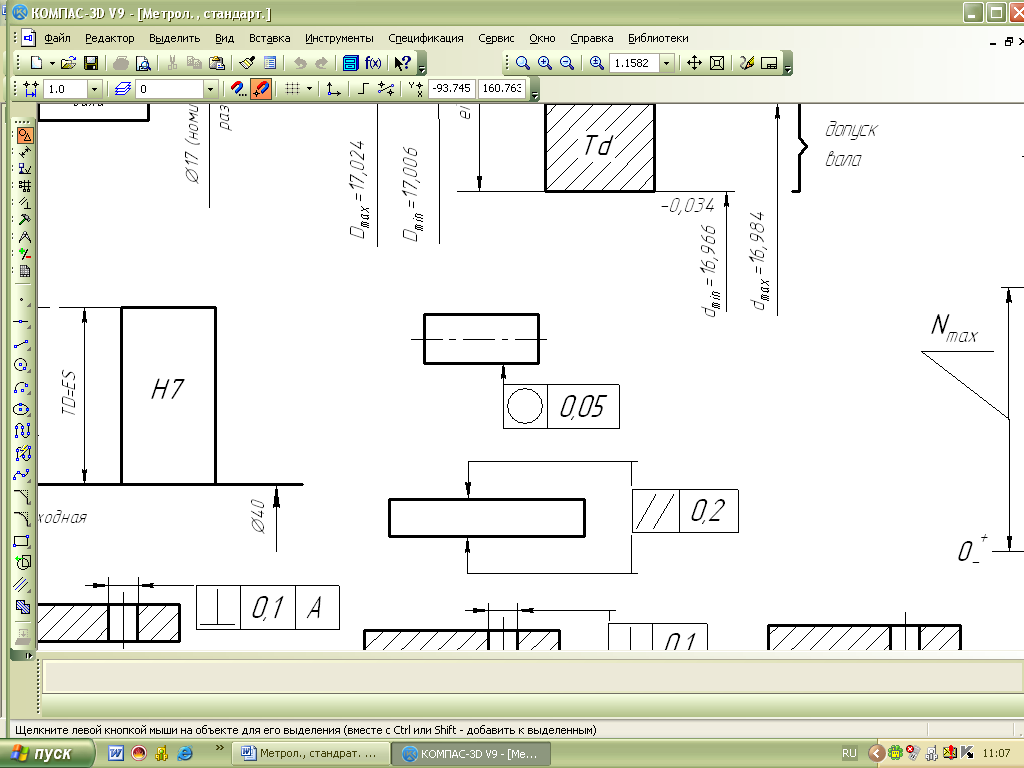Select the Bezier curve tool
The height and width of the screenshot is (768, 1024).
coord(22,475)
